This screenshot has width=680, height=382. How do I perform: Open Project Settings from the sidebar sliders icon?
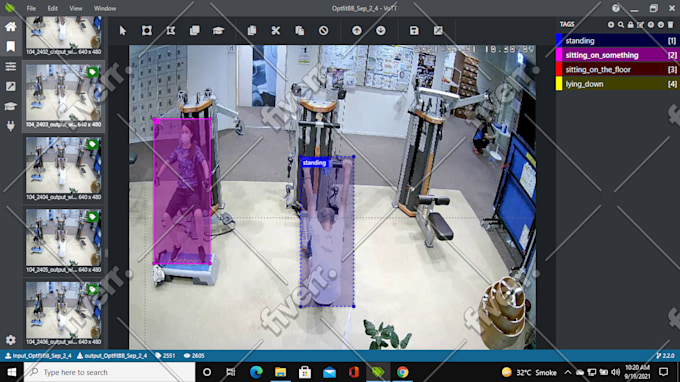coord(10,66)
